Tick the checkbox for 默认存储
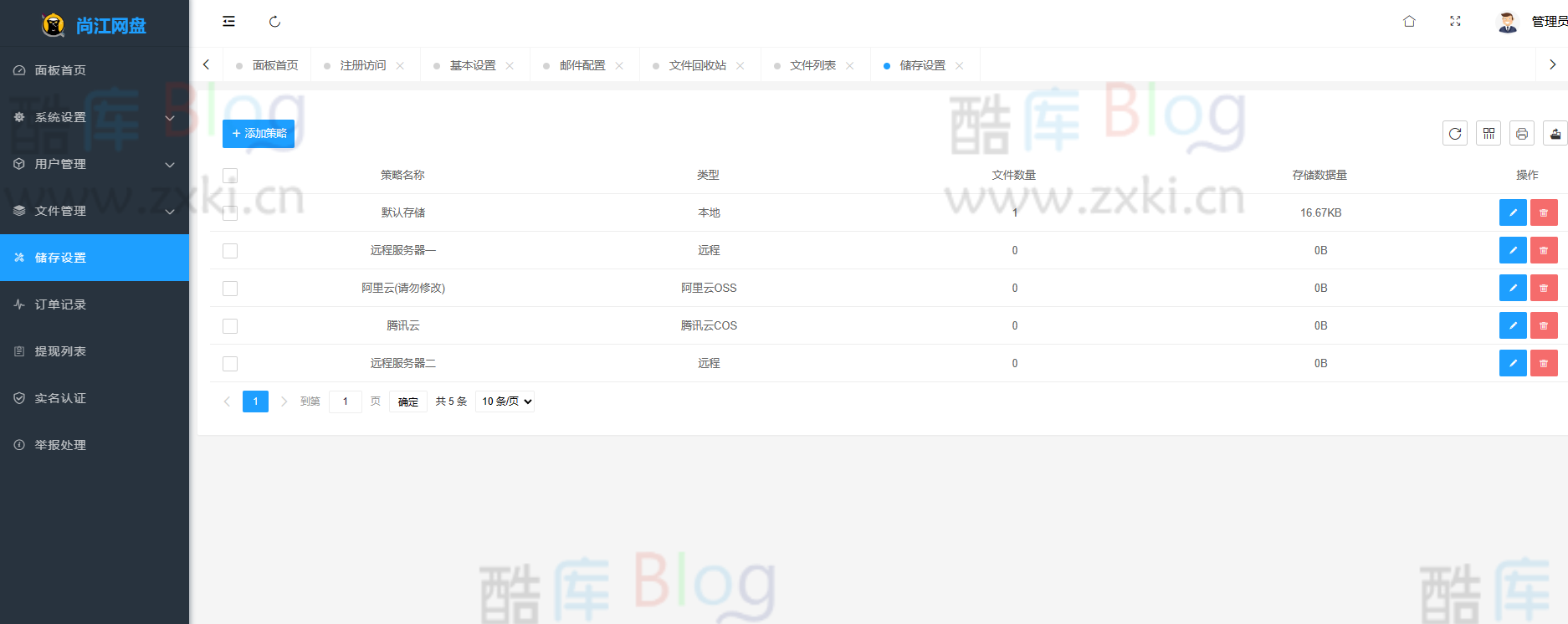Viewport: 1568px width, 624px height. [x=230, y=213]
